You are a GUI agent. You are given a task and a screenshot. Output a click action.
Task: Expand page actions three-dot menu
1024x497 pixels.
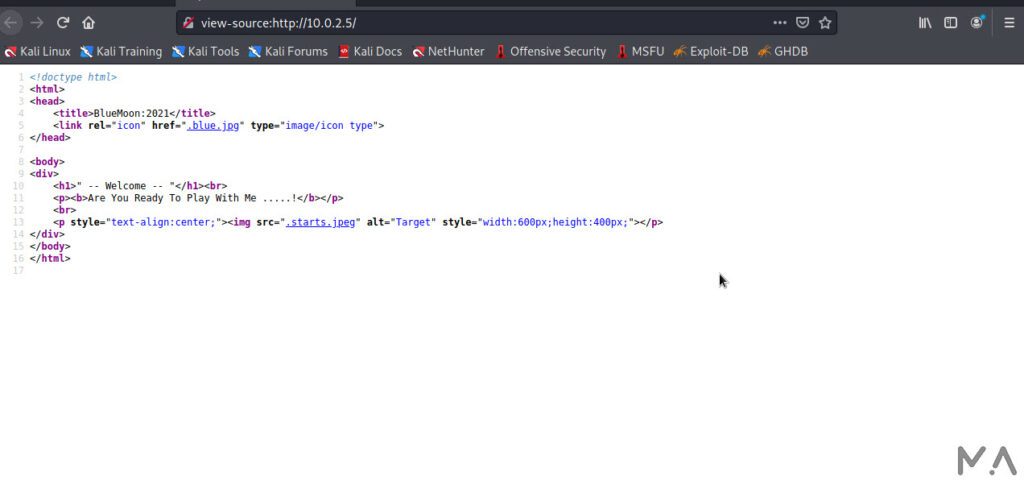(x=780, y=22)
